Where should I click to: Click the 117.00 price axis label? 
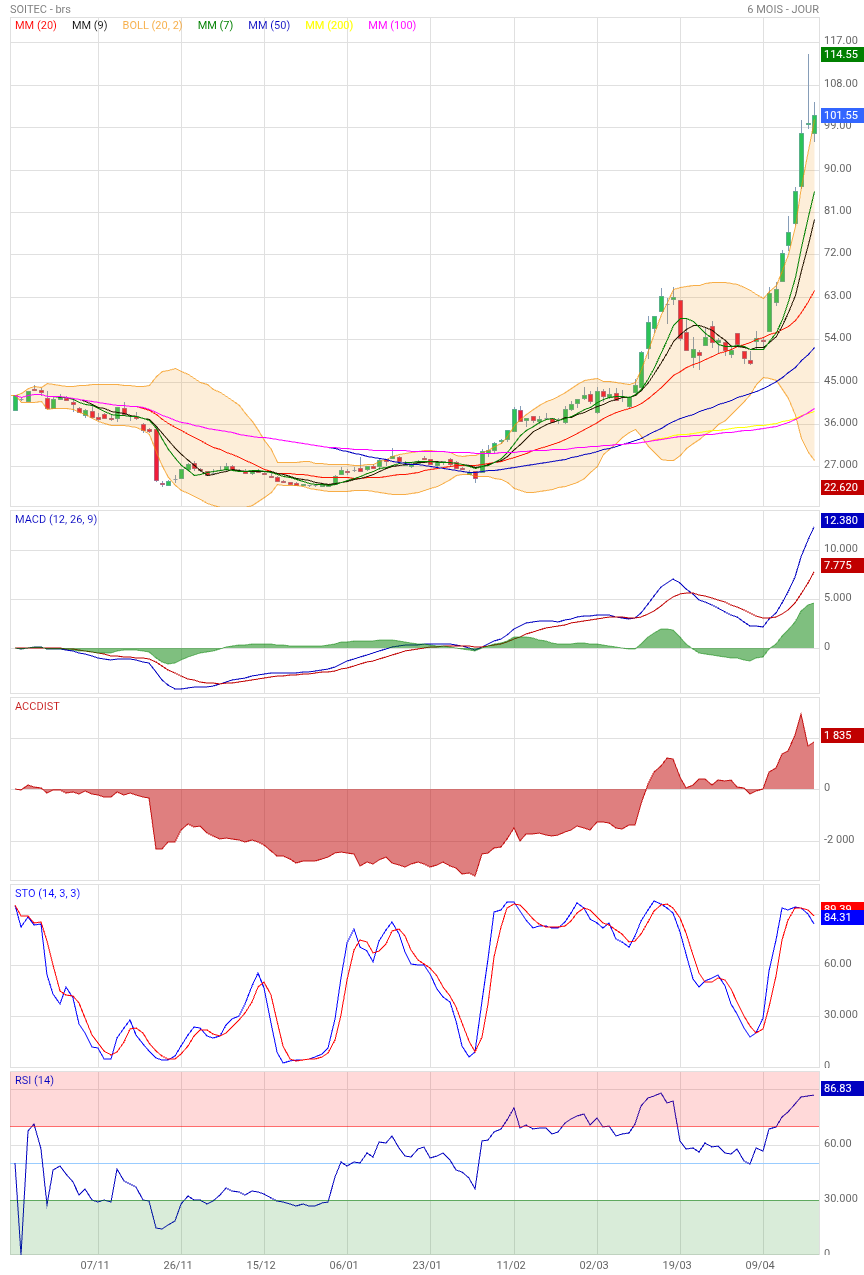[x=840, y=40]
